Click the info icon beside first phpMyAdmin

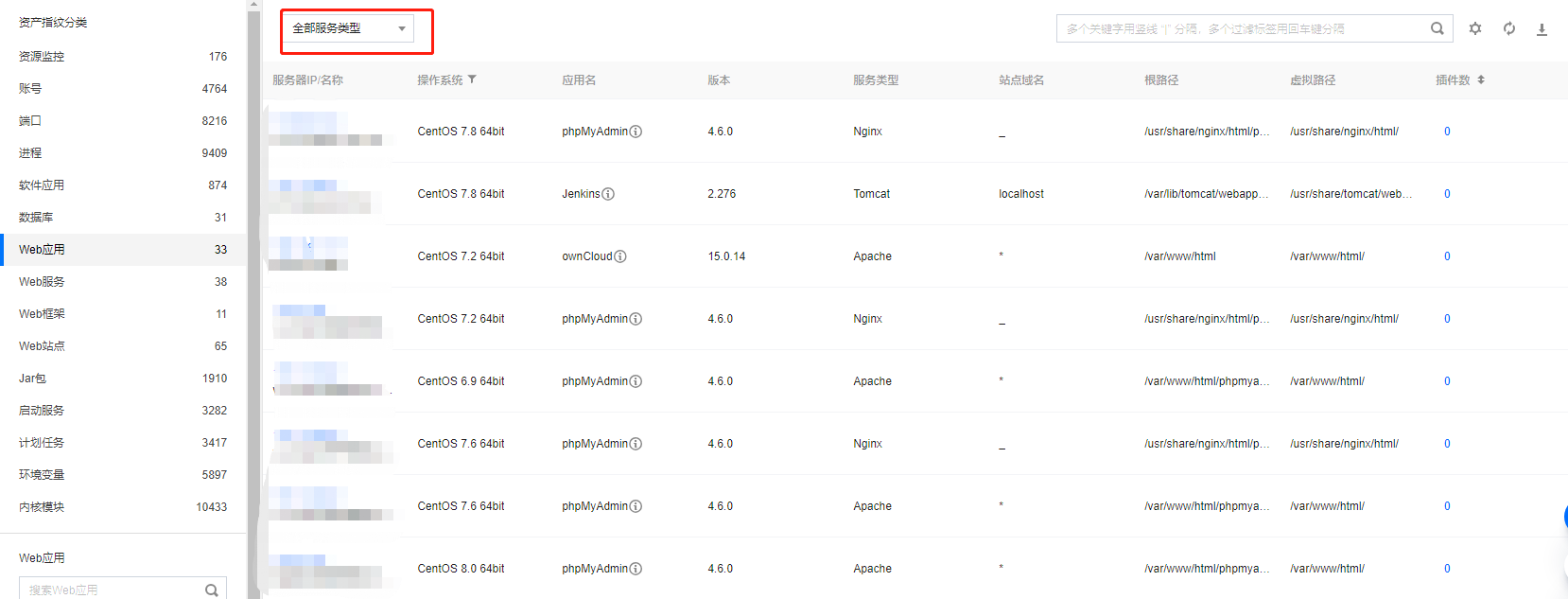click(636, 132)
